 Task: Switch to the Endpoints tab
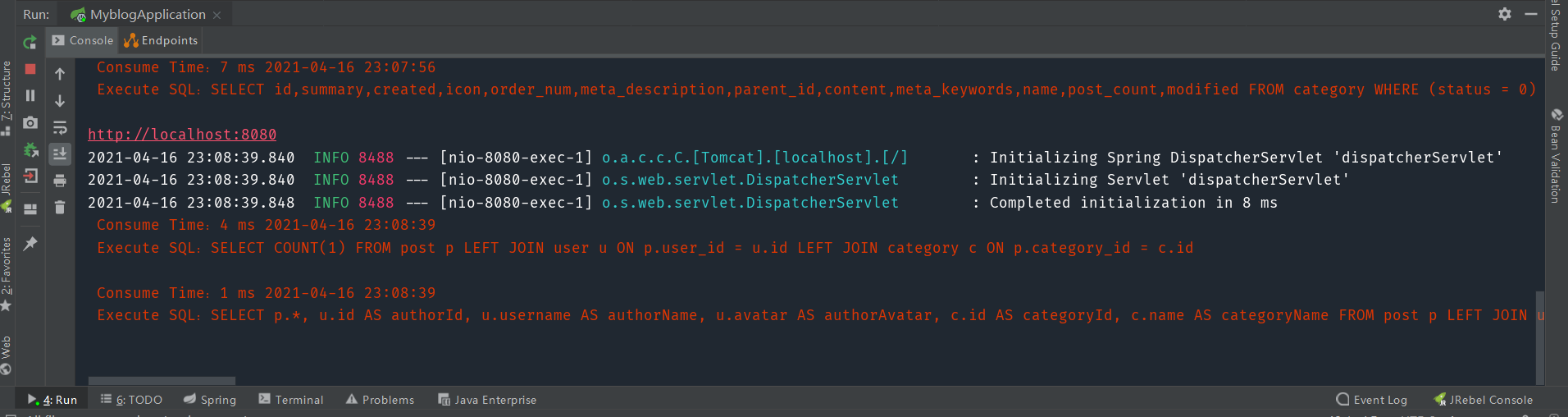point(161,40)
